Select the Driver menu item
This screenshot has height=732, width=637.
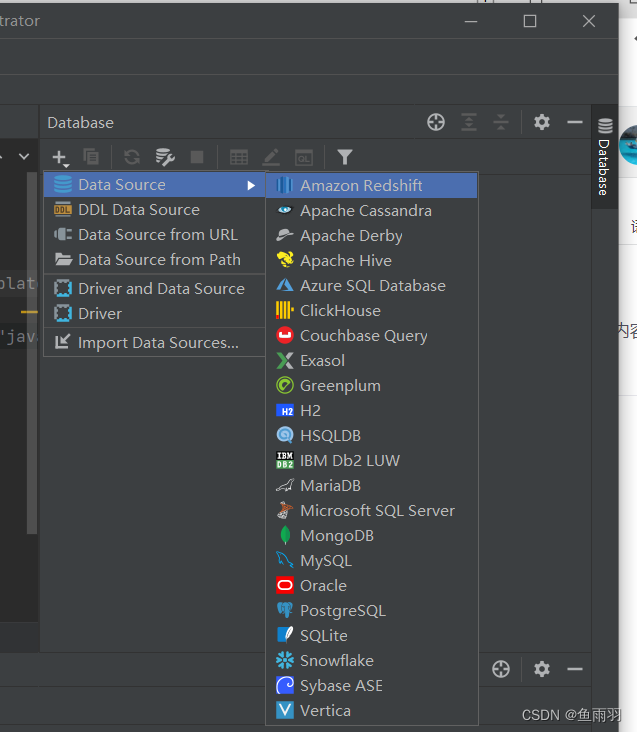point(154,314)
